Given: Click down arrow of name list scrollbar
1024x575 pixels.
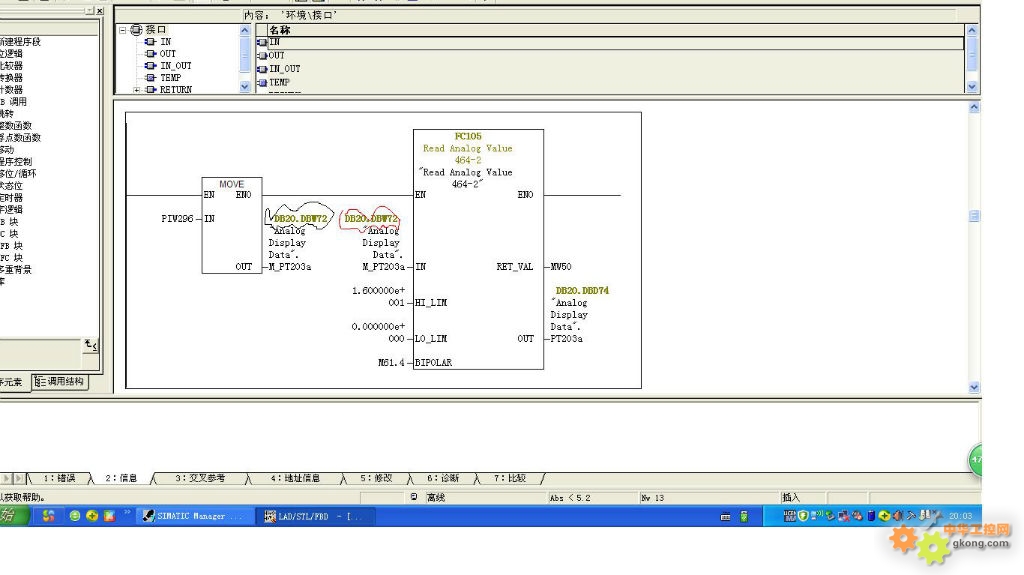Looking at the screenshot, I should pyautogui.click(x=972, y=86).
